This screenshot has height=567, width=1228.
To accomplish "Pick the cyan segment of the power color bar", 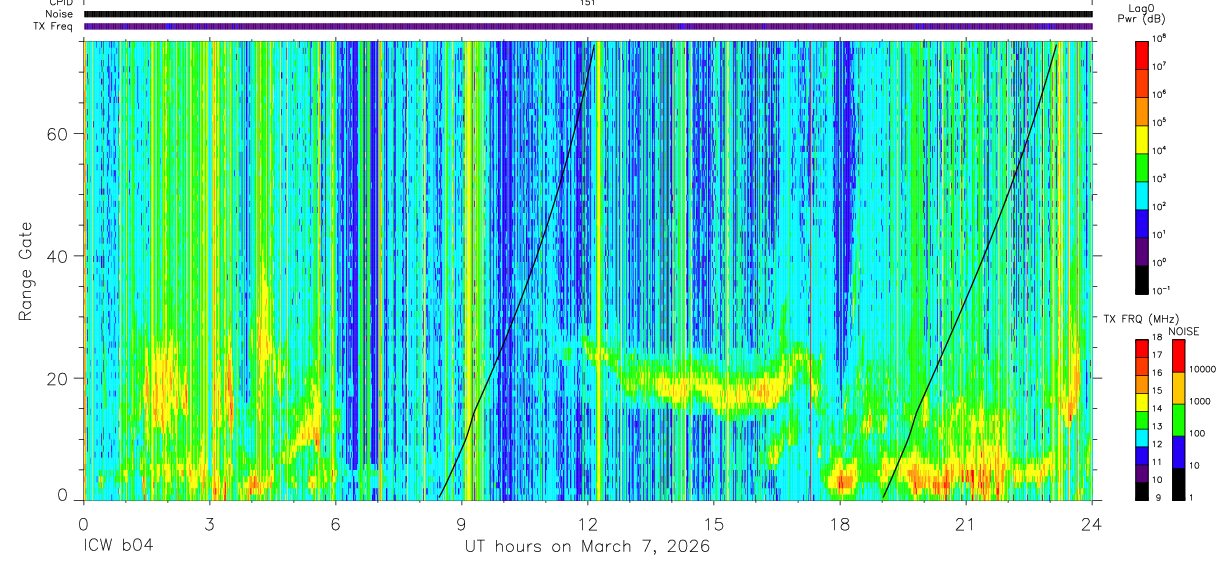I will click(x=1142, y=194).
